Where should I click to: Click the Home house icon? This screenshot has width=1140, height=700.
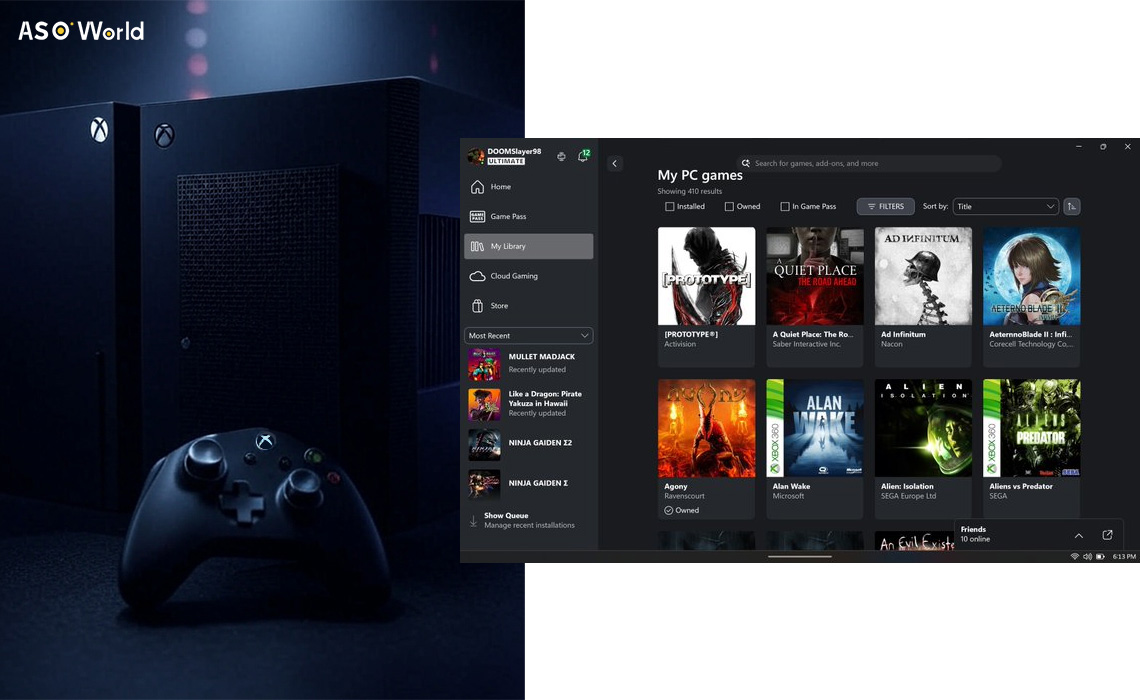click(x=477, y=187)
